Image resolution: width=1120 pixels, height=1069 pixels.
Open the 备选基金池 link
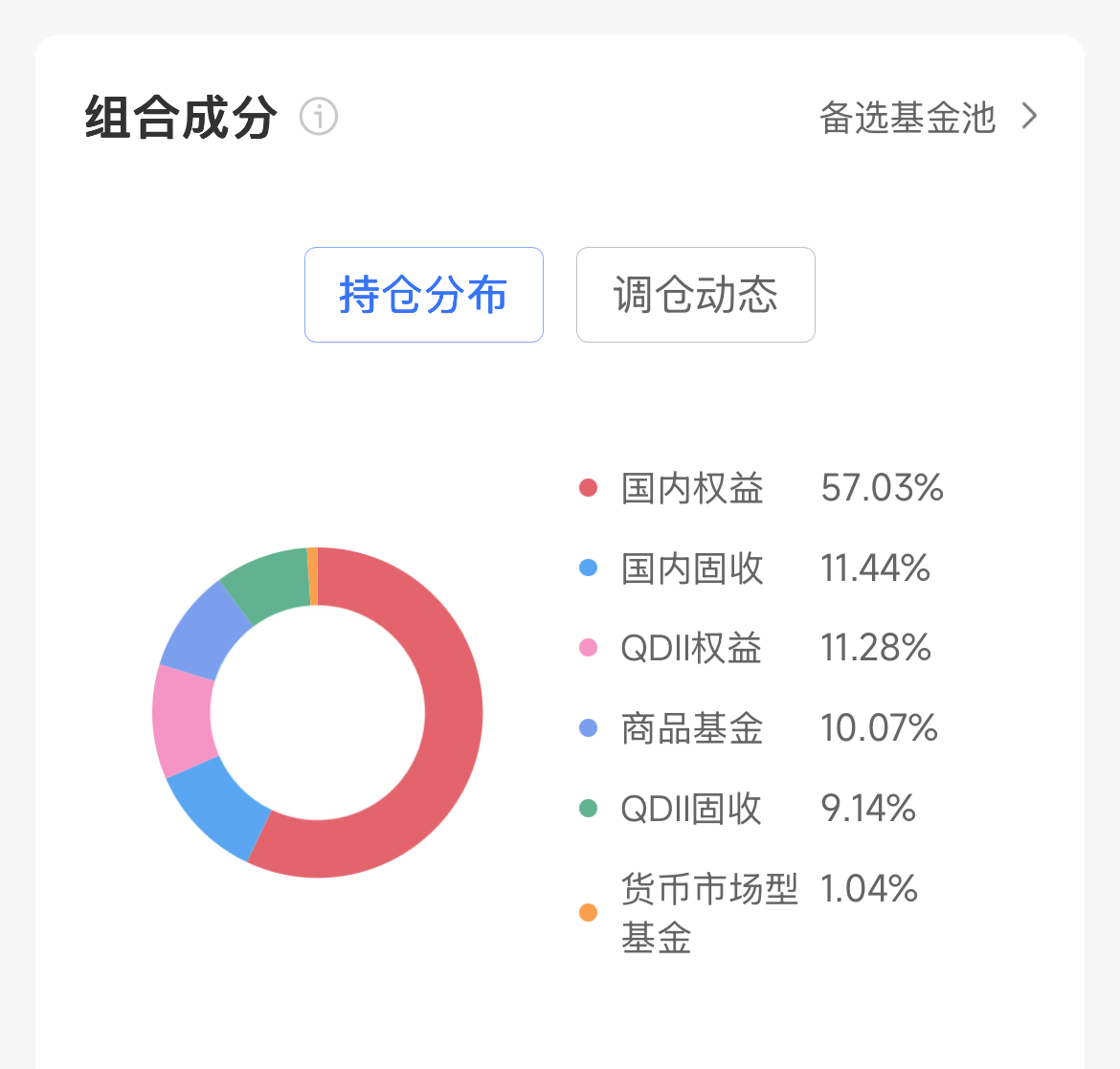[x=907, y=118]
